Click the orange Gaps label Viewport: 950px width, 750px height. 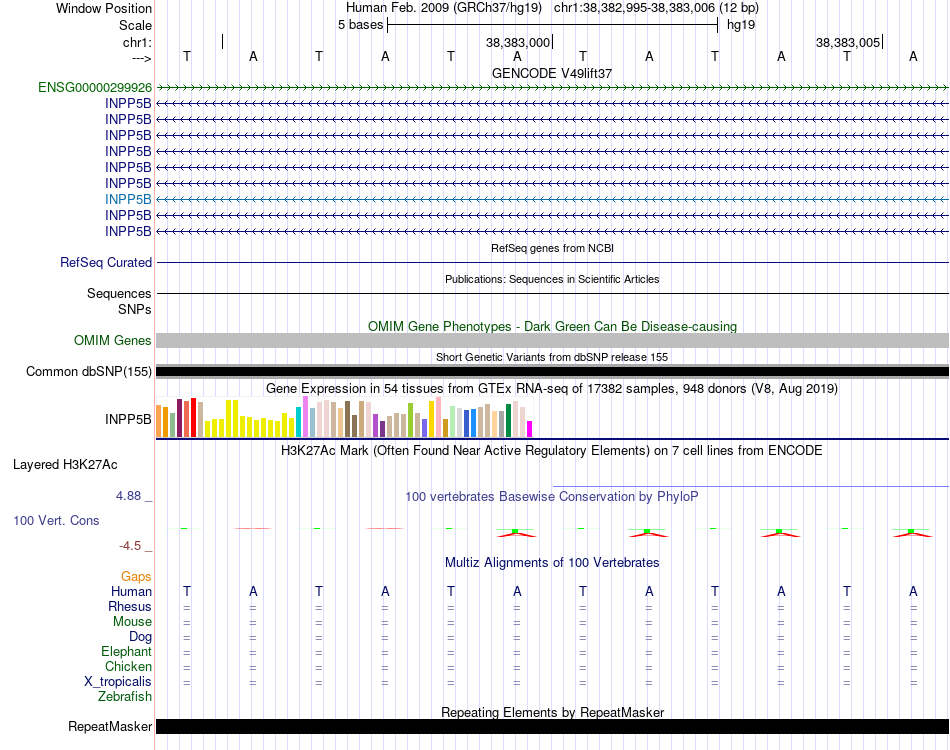(x=136, y=577)
